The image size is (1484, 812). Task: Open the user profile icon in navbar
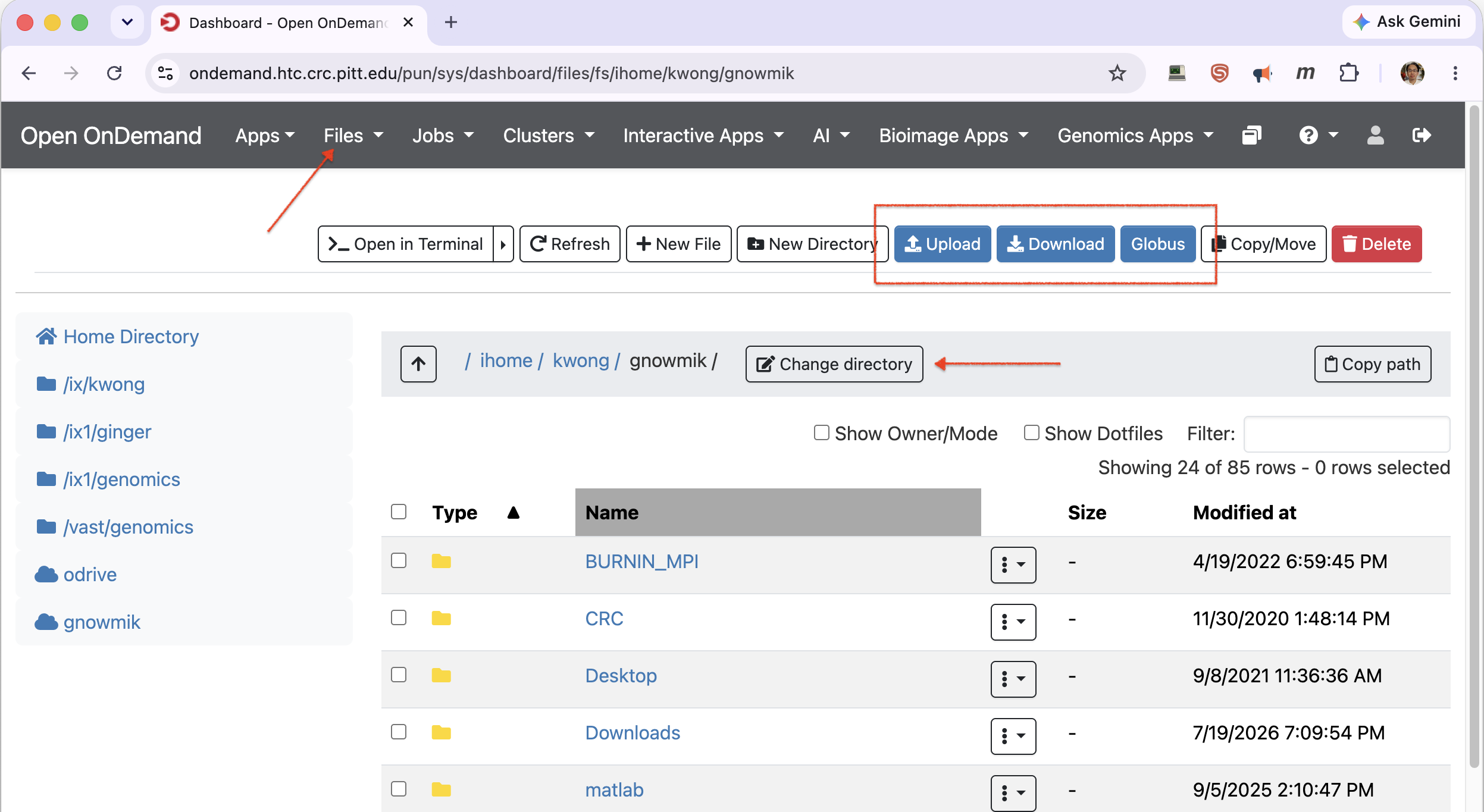point(1375,136)
